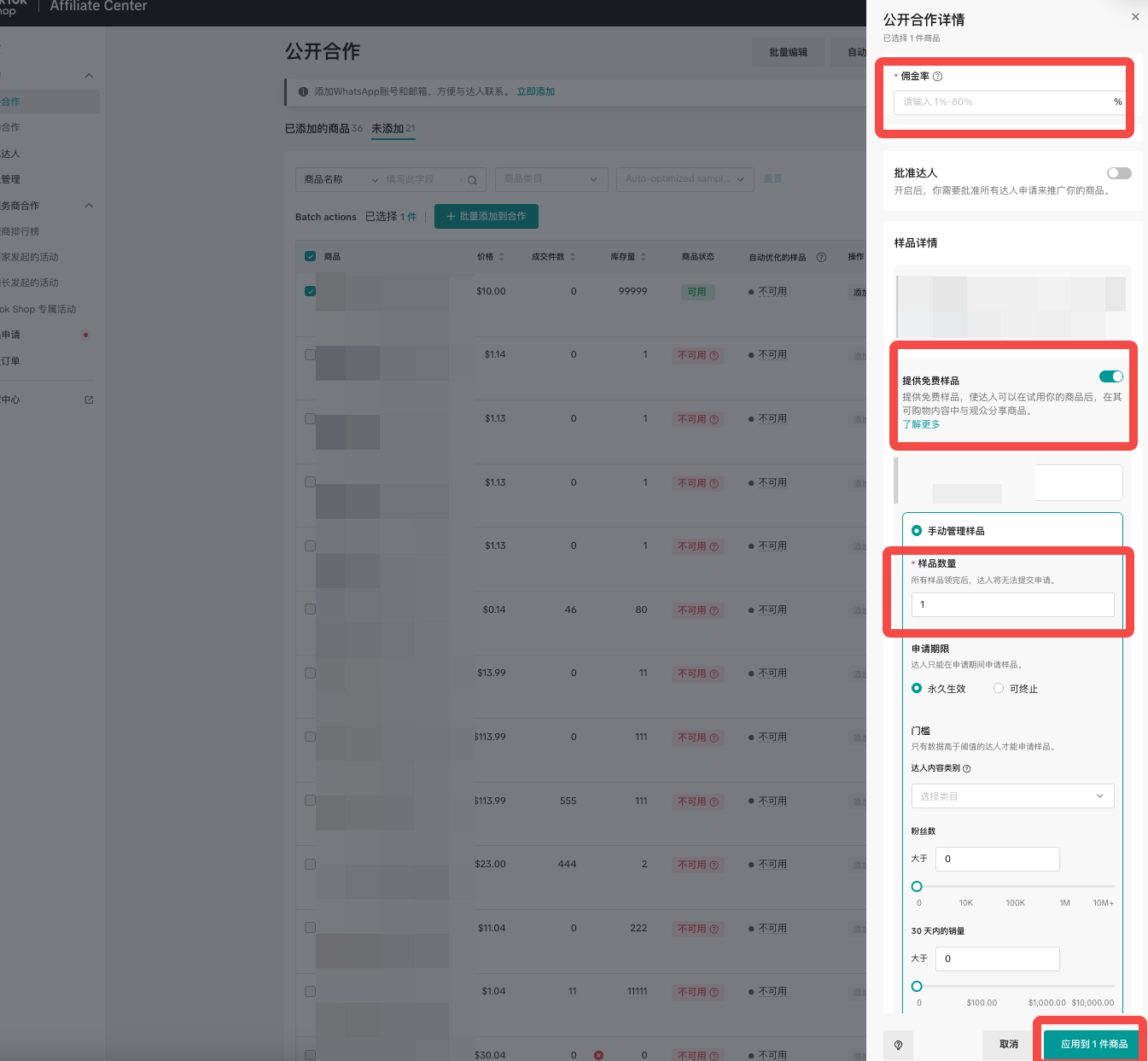
Task: Expand the 商品类目 filter dropdown
Action: (x=551, y=179)
